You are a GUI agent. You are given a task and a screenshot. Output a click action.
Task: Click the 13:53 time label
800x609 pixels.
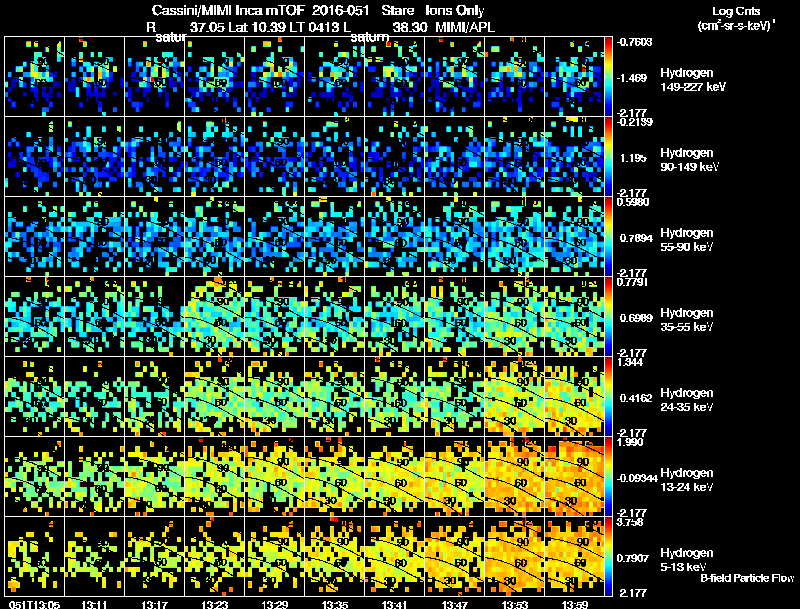(515, 604)
